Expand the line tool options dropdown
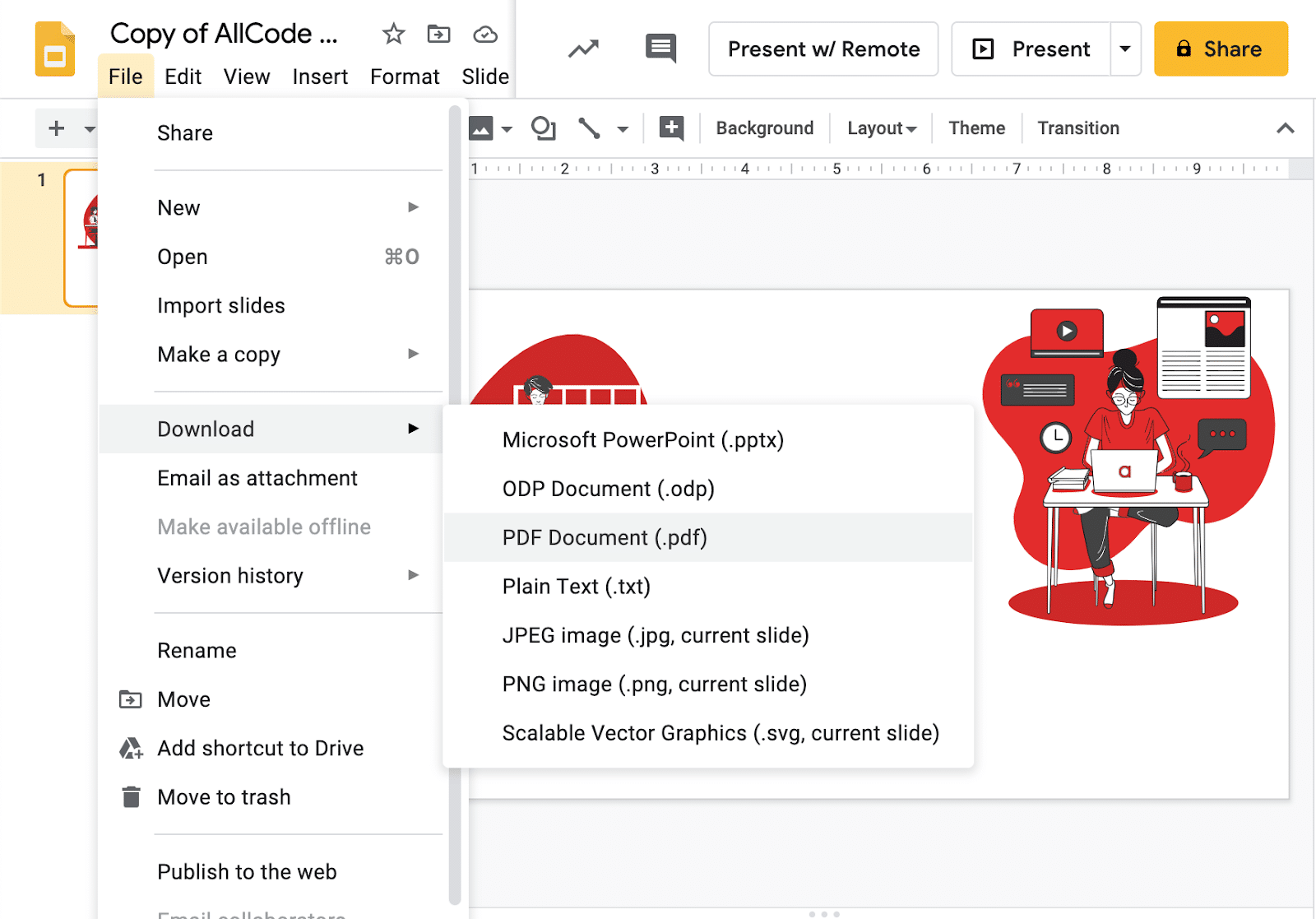The height and width of the screenshot is (919, 1316). pos(623,128)
